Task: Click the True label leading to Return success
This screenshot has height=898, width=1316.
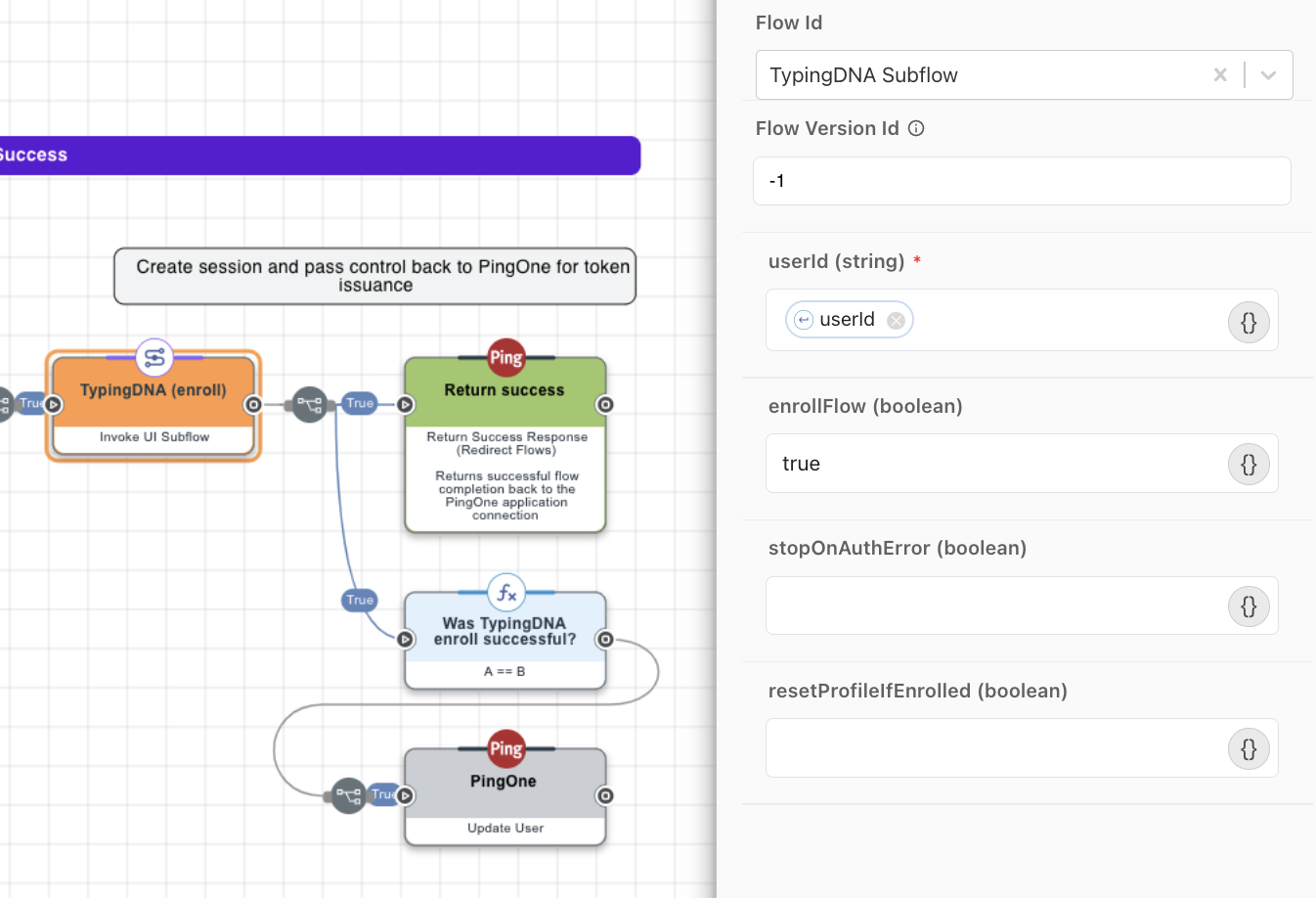Action: coord(360,403)
